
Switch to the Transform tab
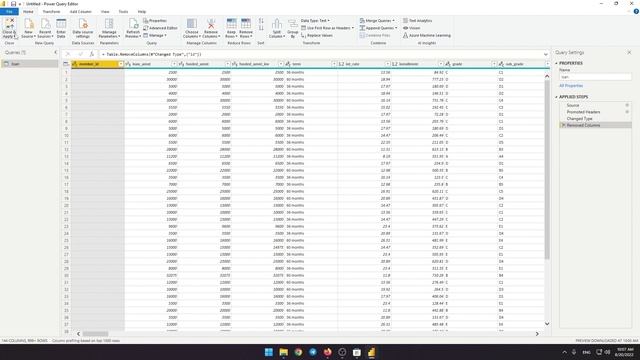[51, 11]
